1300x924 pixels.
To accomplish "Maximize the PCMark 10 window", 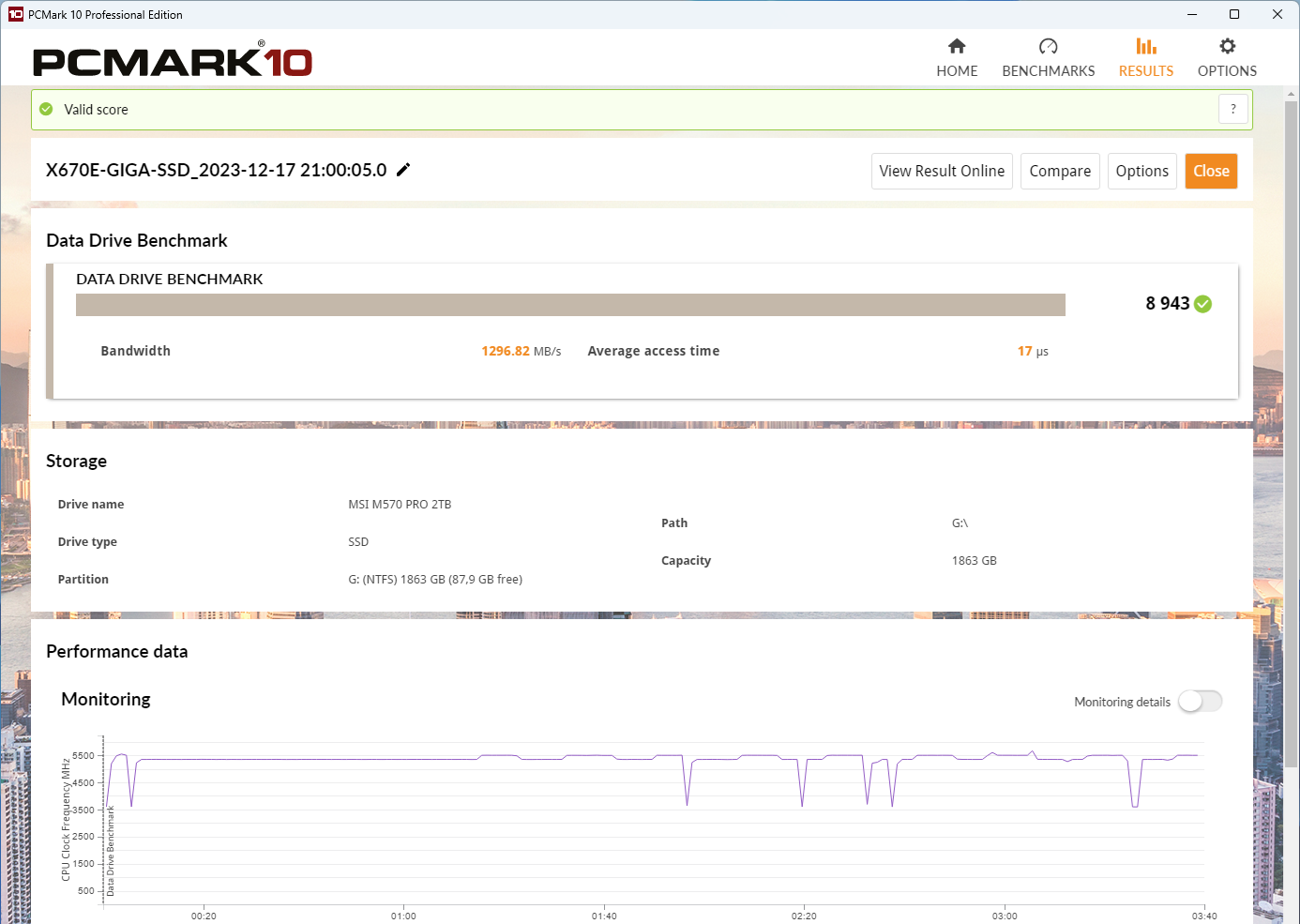I will [1234, 14].
